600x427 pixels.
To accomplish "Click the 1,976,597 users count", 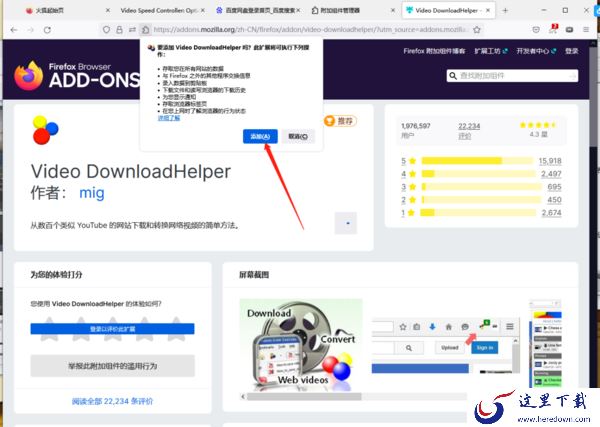I will (x=416, y=126).
